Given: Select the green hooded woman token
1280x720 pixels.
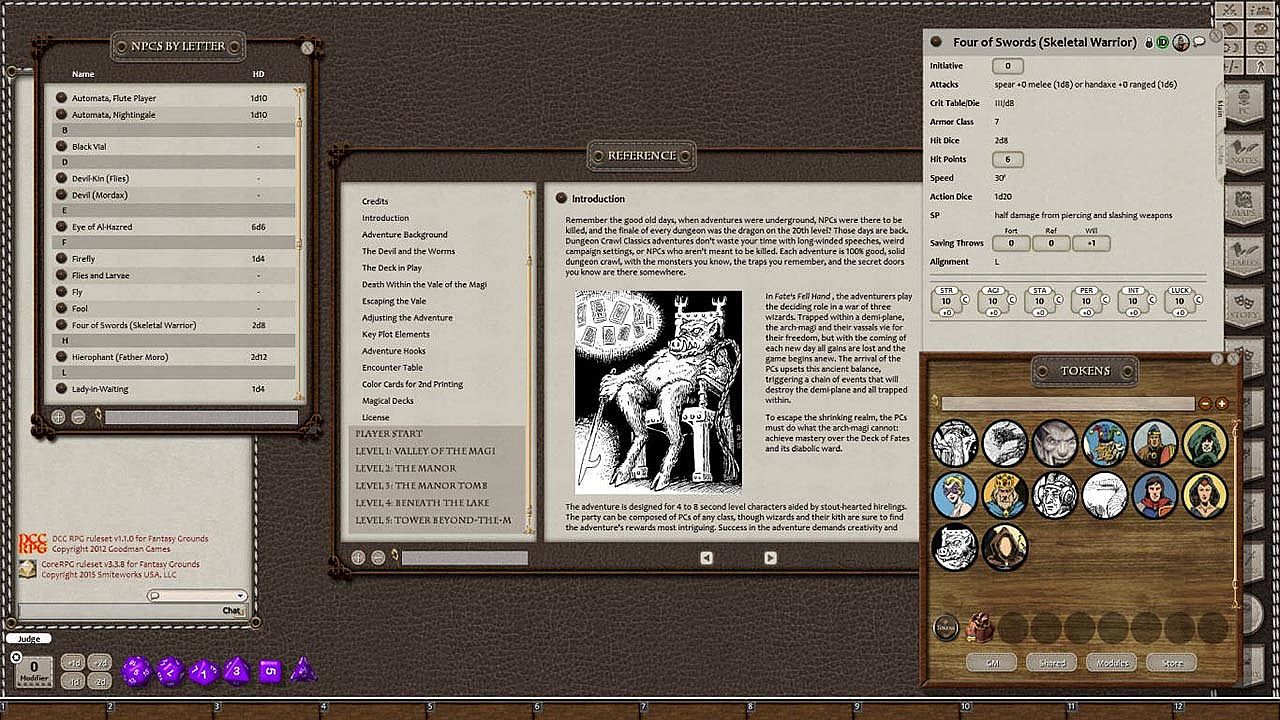Looking at the screenshot, I should 1205,443.
